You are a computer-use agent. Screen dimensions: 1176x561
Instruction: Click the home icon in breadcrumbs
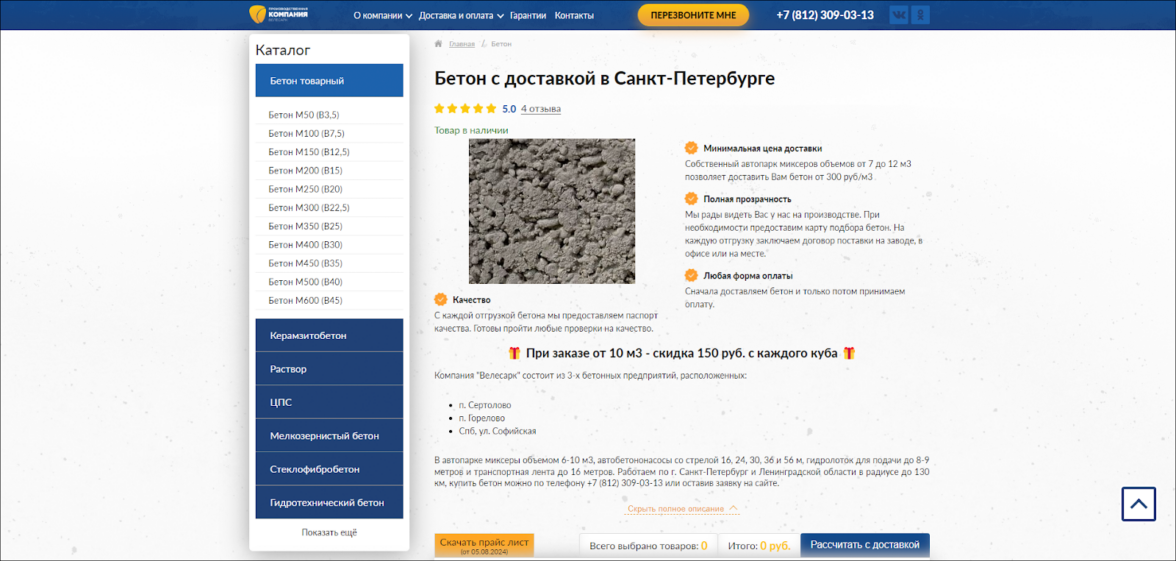pyautogui.click(x=438, y=44)
